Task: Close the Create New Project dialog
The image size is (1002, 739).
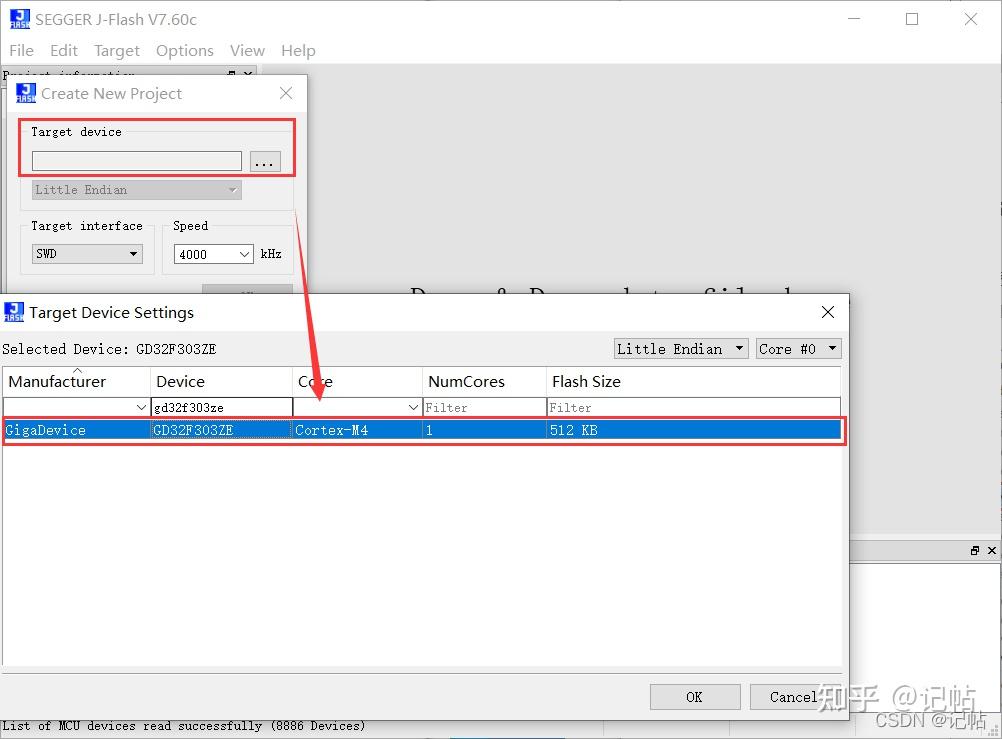Action: tap(286, 93)
